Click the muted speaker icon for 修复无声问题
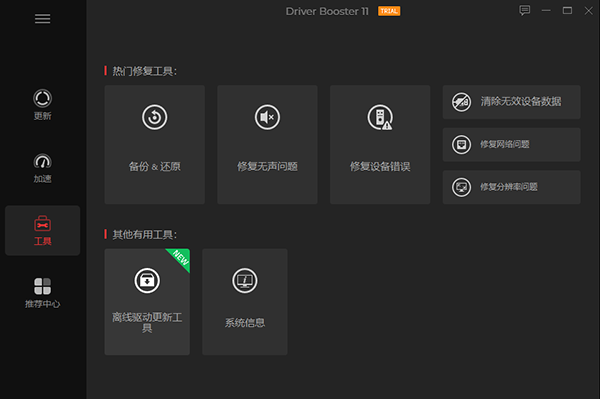 [x=267, y=117]
